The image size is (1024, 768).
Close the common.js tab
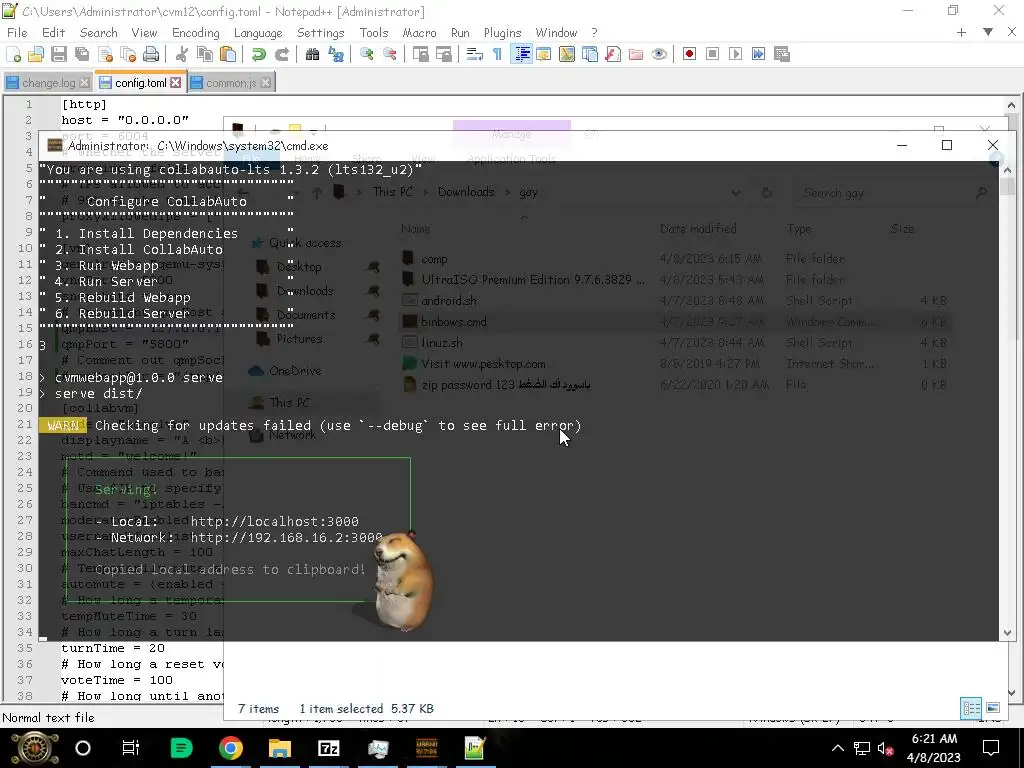[x=266, y=83]
